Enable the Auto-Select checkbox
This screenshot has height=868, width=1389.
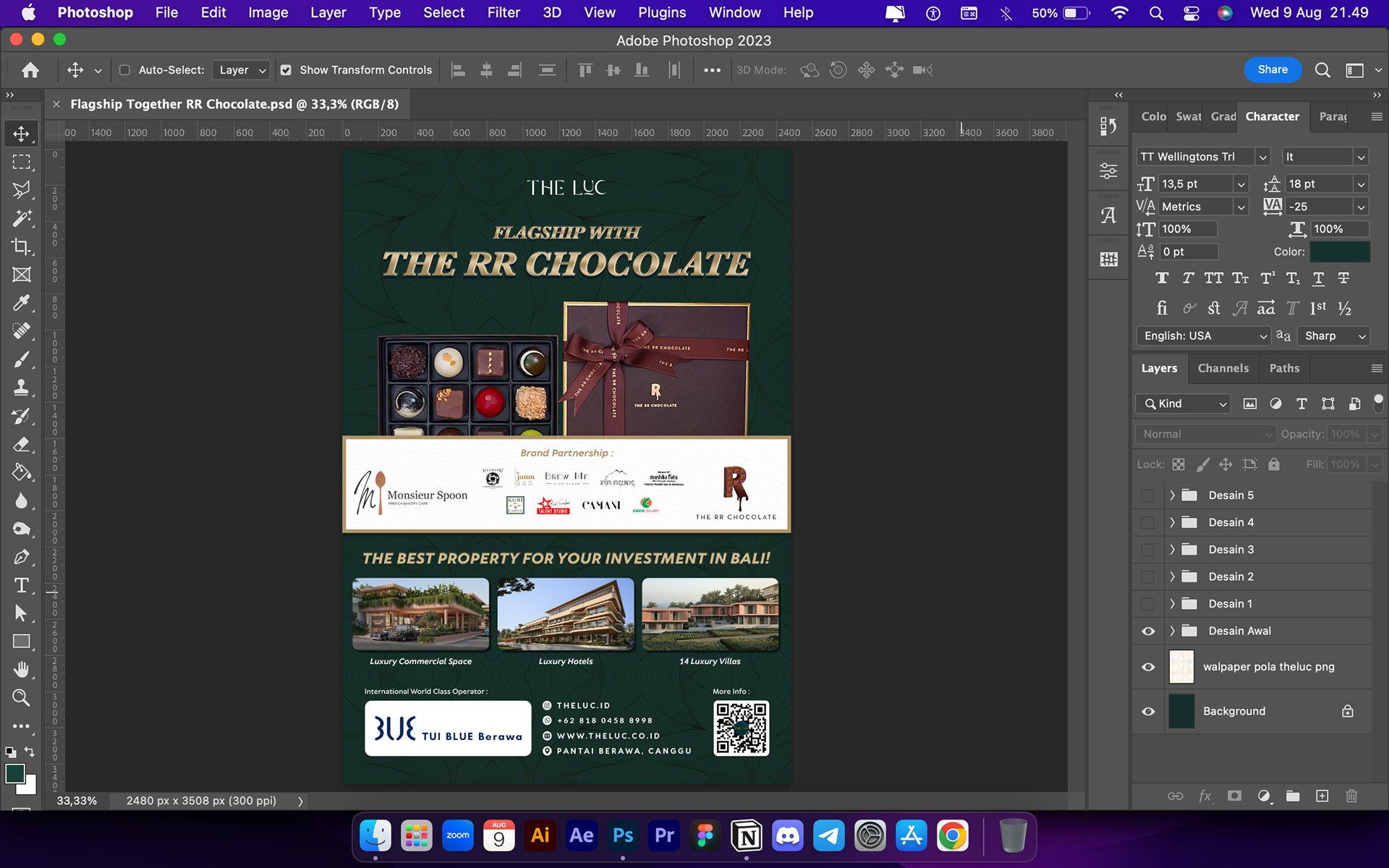[124, 70]
